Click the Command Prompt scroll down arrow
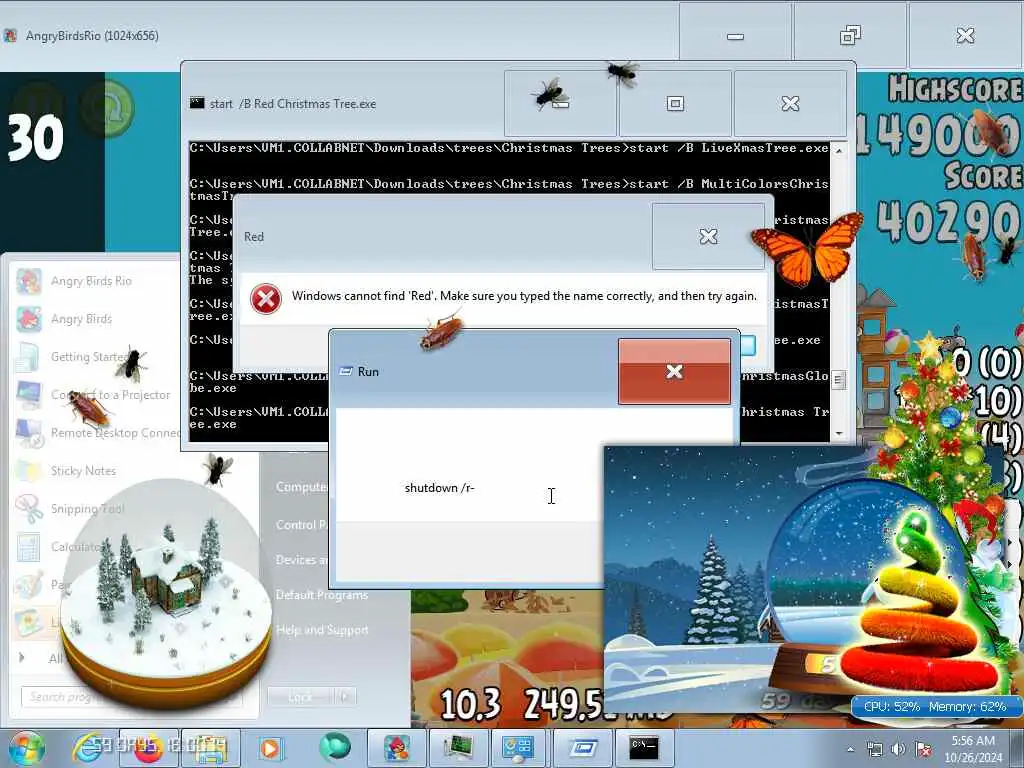Viewport: 1024px width, 768px height. pyautogui.click(x=839, y=433)
